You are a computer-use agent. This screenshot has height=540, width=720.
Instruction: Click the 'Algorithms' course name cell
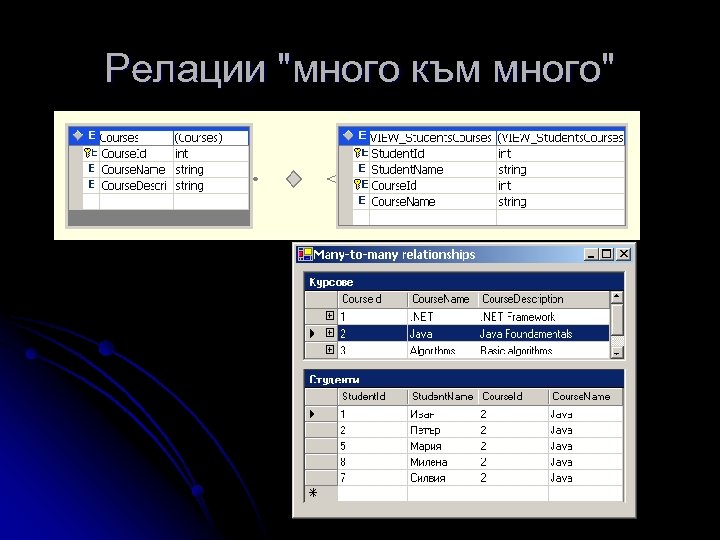point(443,350)
